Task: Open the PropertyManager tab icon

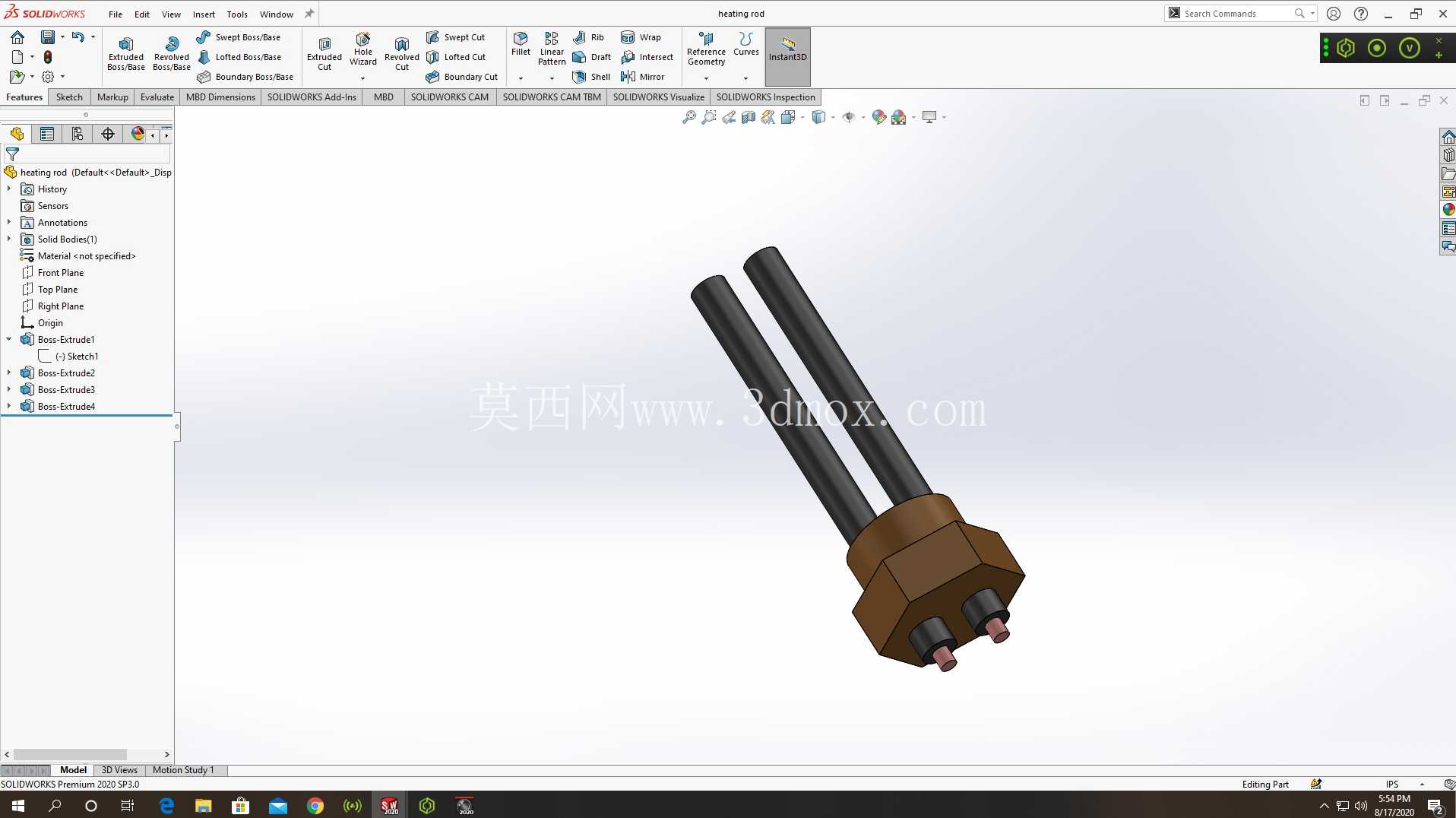Action: [47, 134]
